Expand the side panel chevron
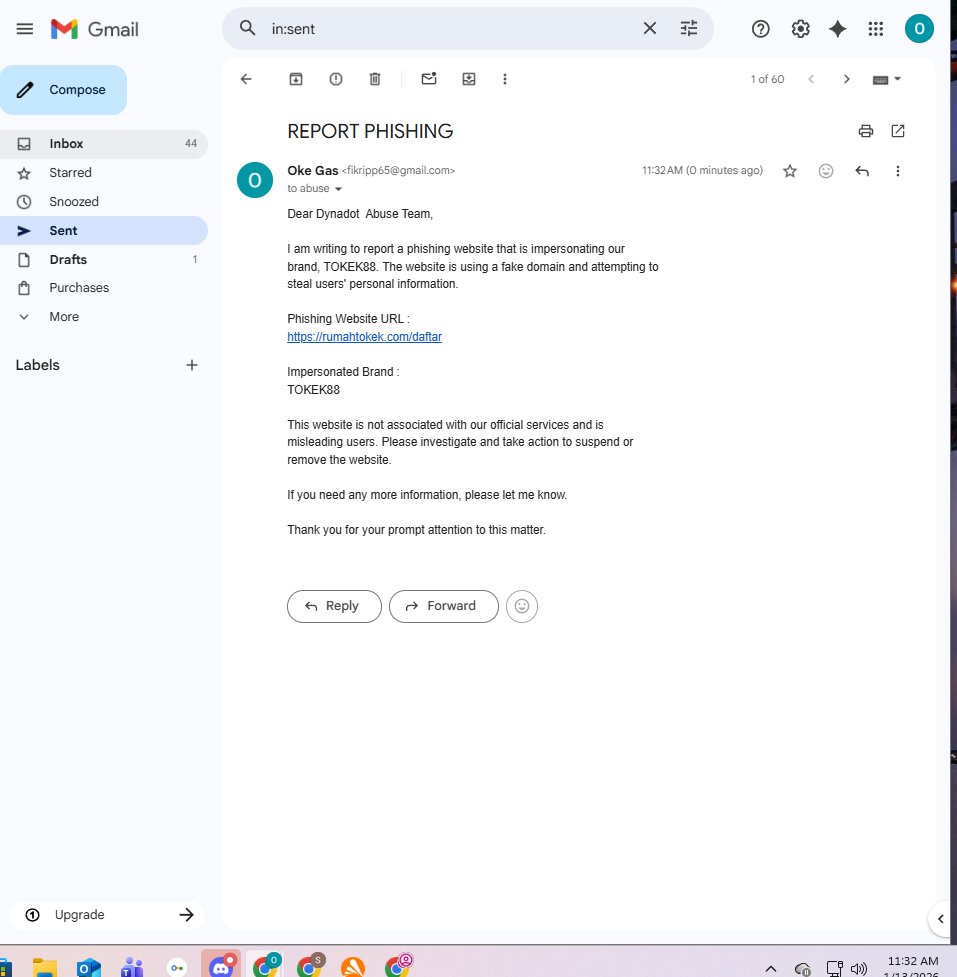The width and height of the screenshot is (957, 977). click(x=941, y=918)
